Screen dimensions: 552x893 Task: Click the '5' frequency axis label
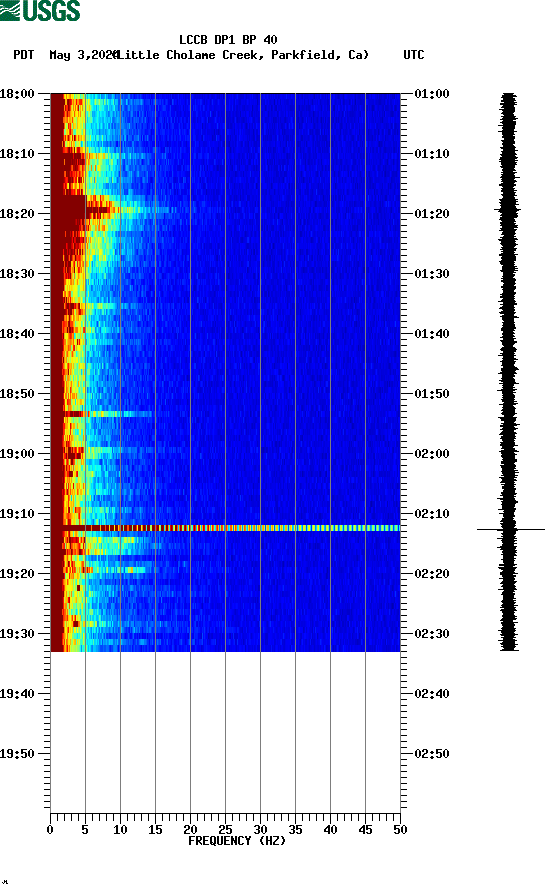click(85, 830)
